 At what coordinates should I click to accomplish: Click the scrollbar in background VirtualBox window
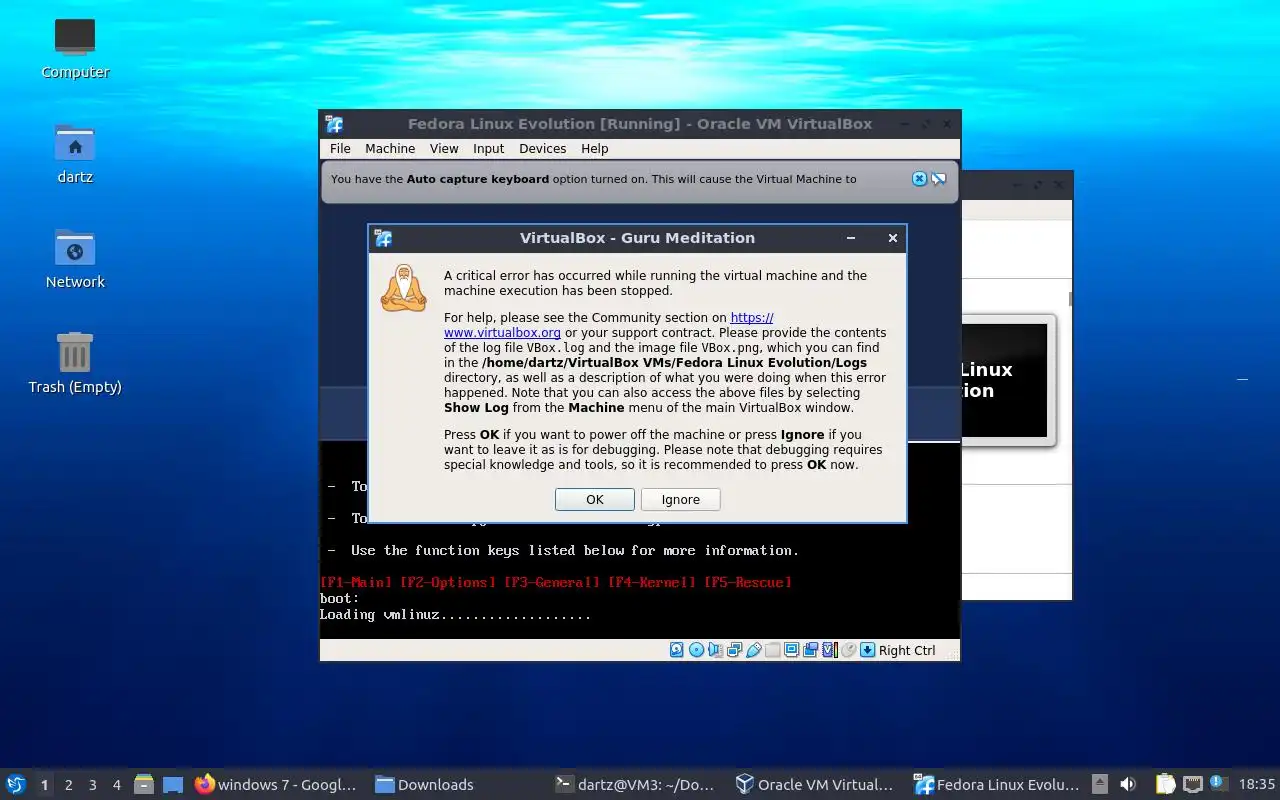click(x=1070, y=299)
